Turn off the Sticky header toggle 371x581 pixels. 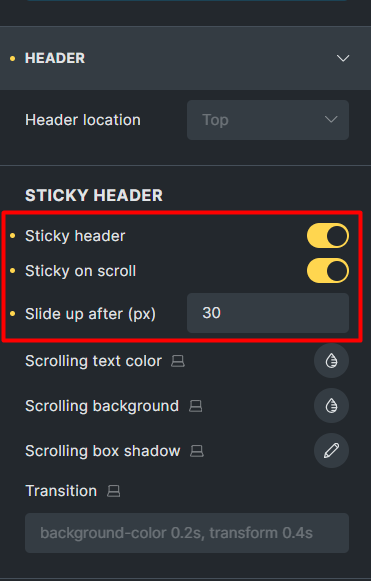(x=328, y=236)
